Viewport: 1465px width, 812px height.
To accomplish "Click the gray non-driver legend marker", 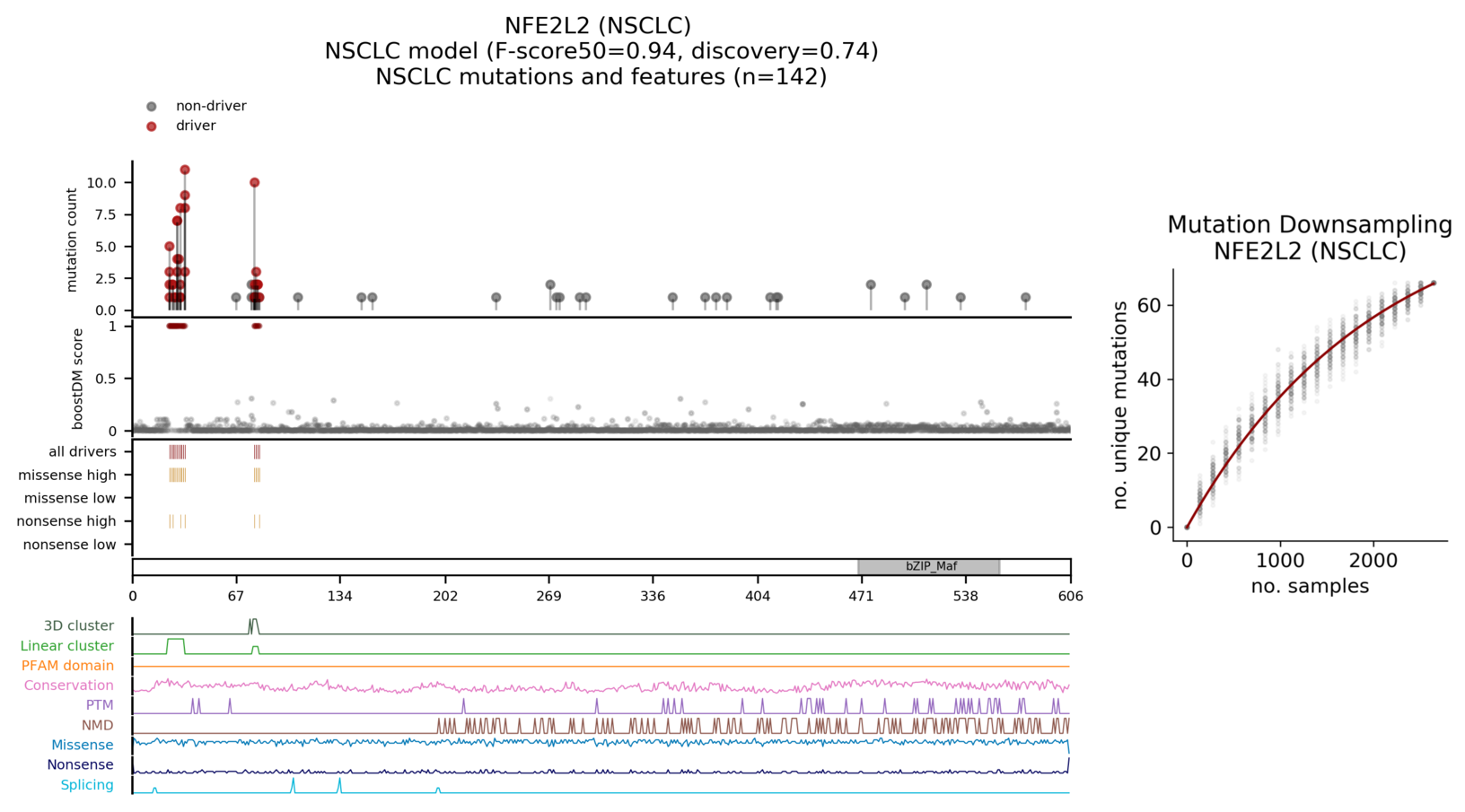I will coord(152,107).
